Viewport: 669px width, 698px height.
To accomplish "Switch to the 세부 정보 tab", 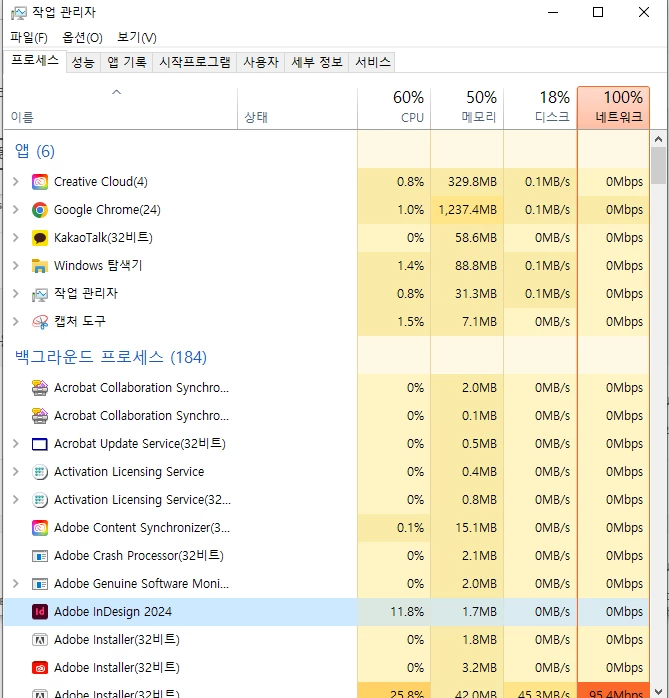I will 317,62.
